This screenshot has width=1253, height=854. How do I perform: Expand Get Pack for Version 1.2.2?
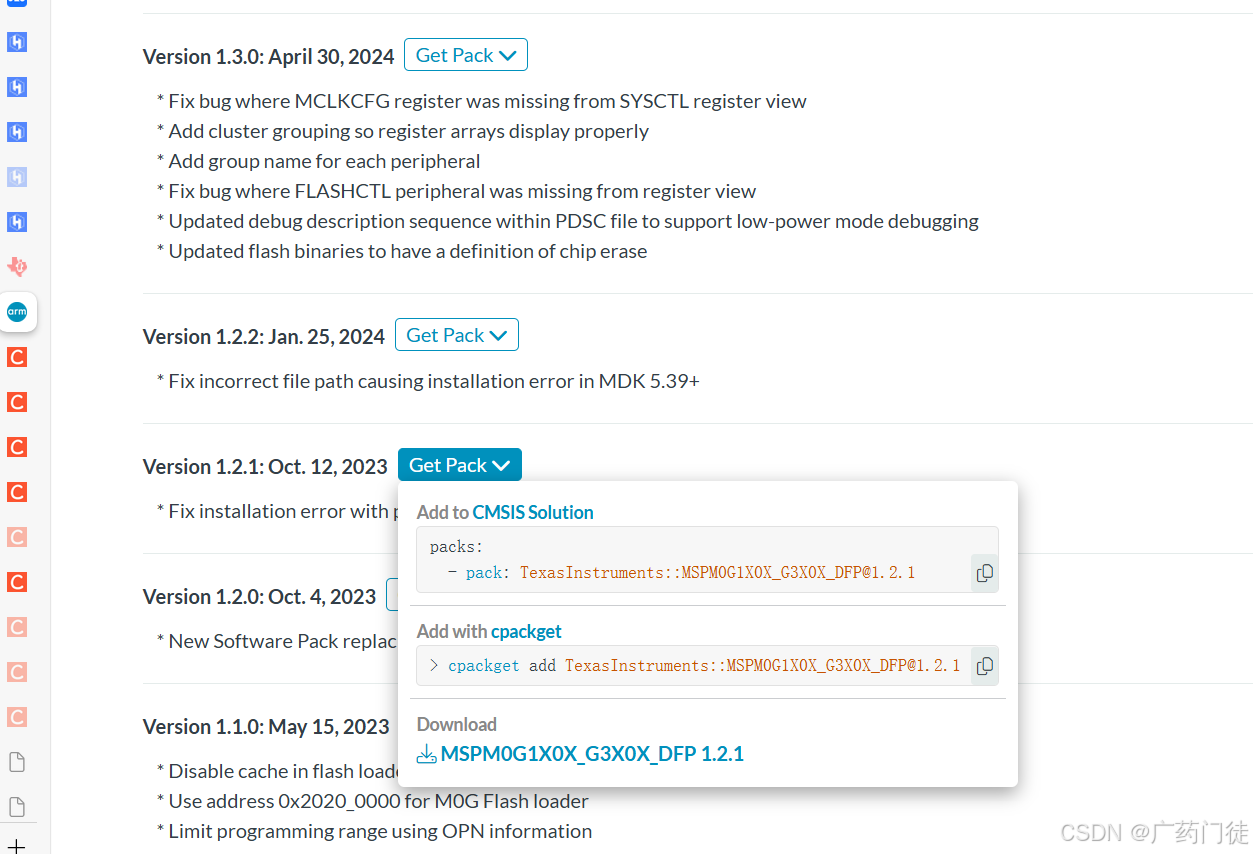[457, 335]
